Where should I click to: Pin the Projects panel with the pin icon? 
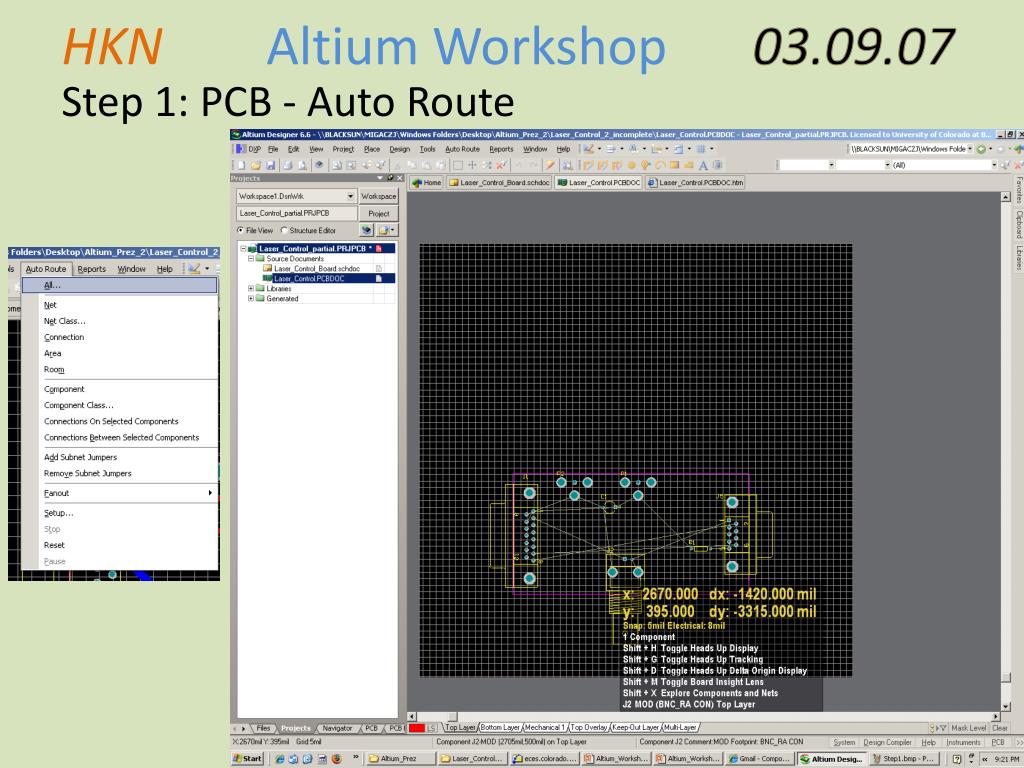click(391, 178)
